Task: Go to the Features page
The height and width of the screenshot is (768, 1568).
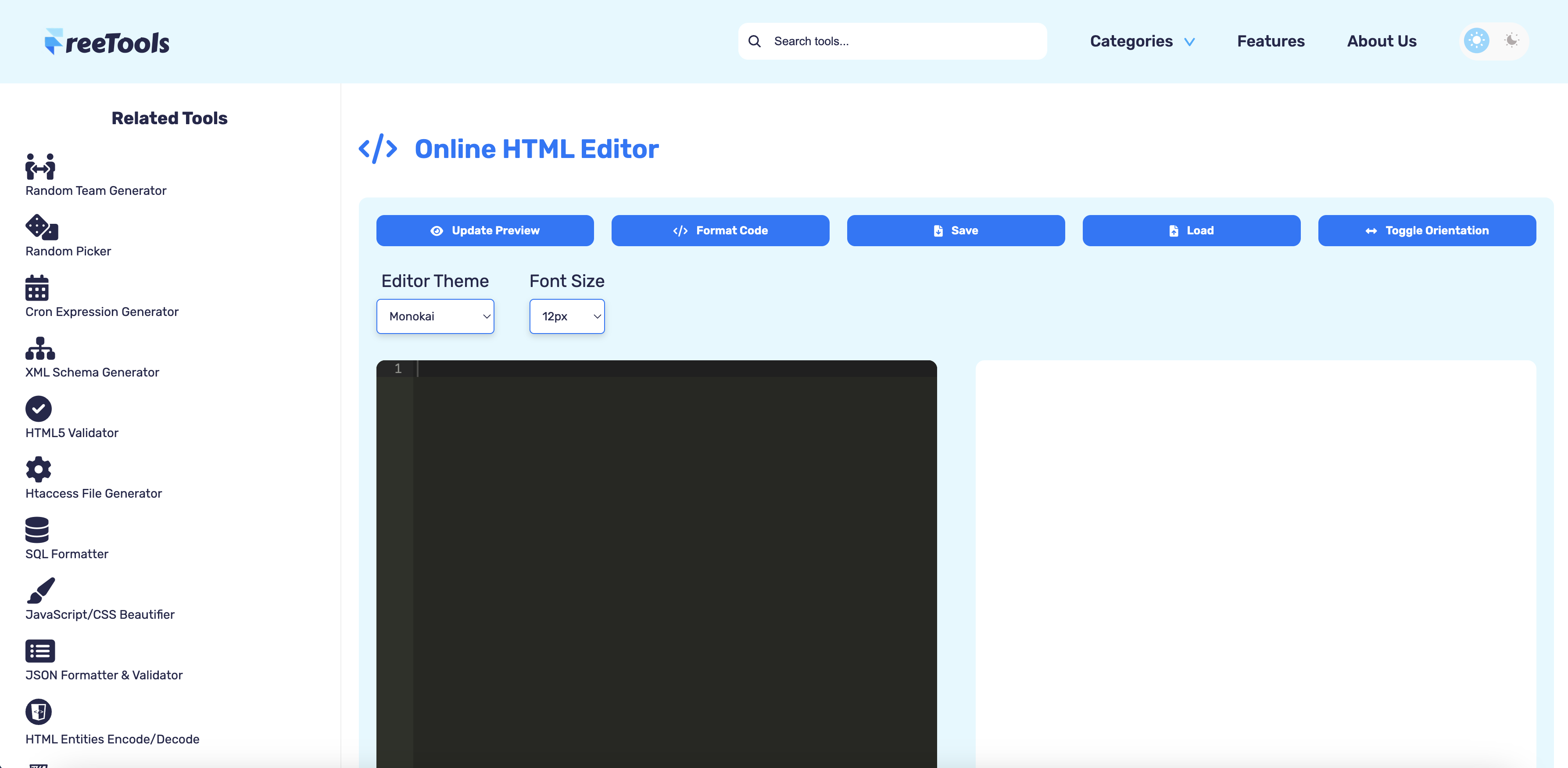Action: [1271, 41]
